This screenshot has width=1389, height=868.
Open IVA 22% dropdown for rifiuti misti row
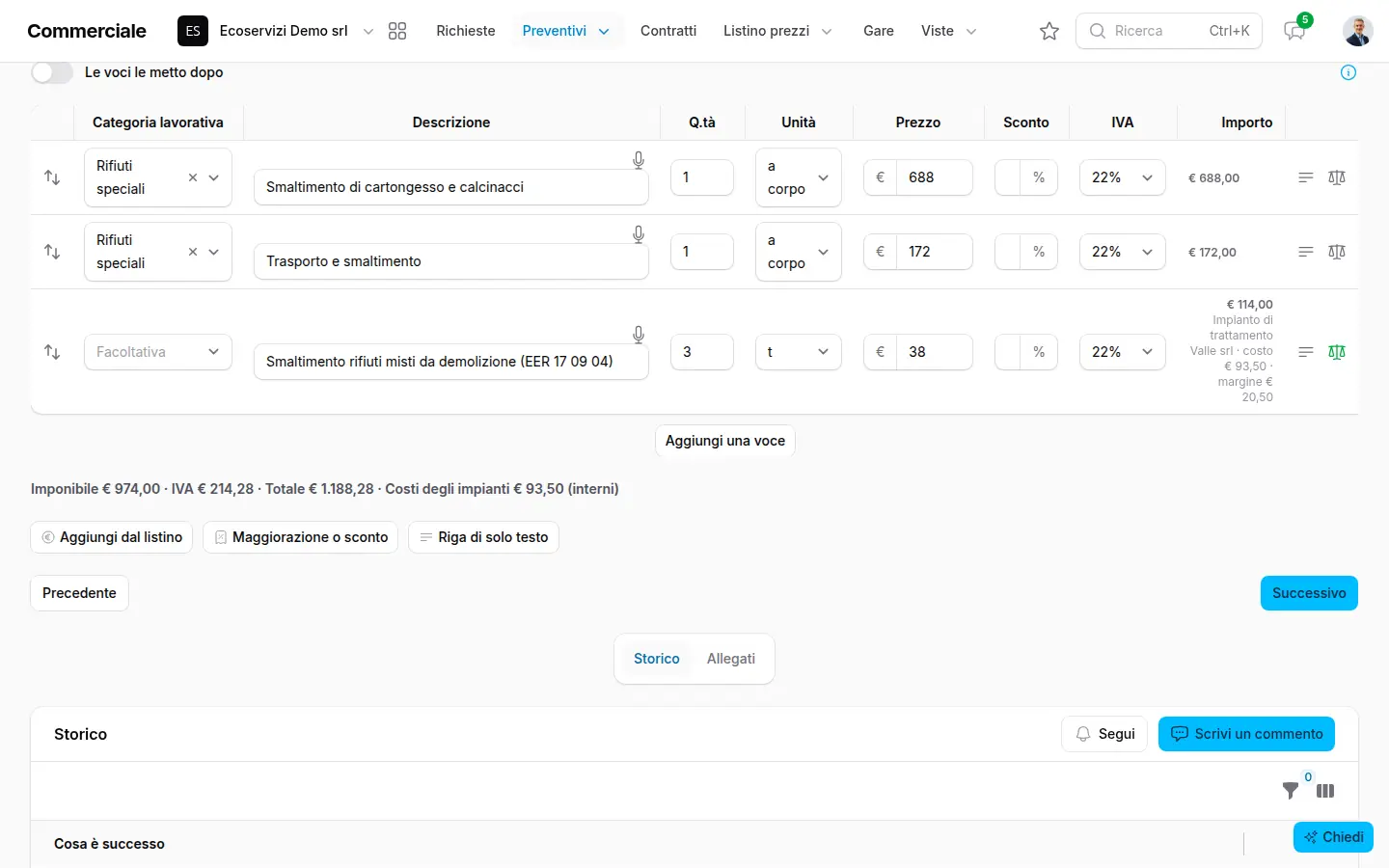1123,352
